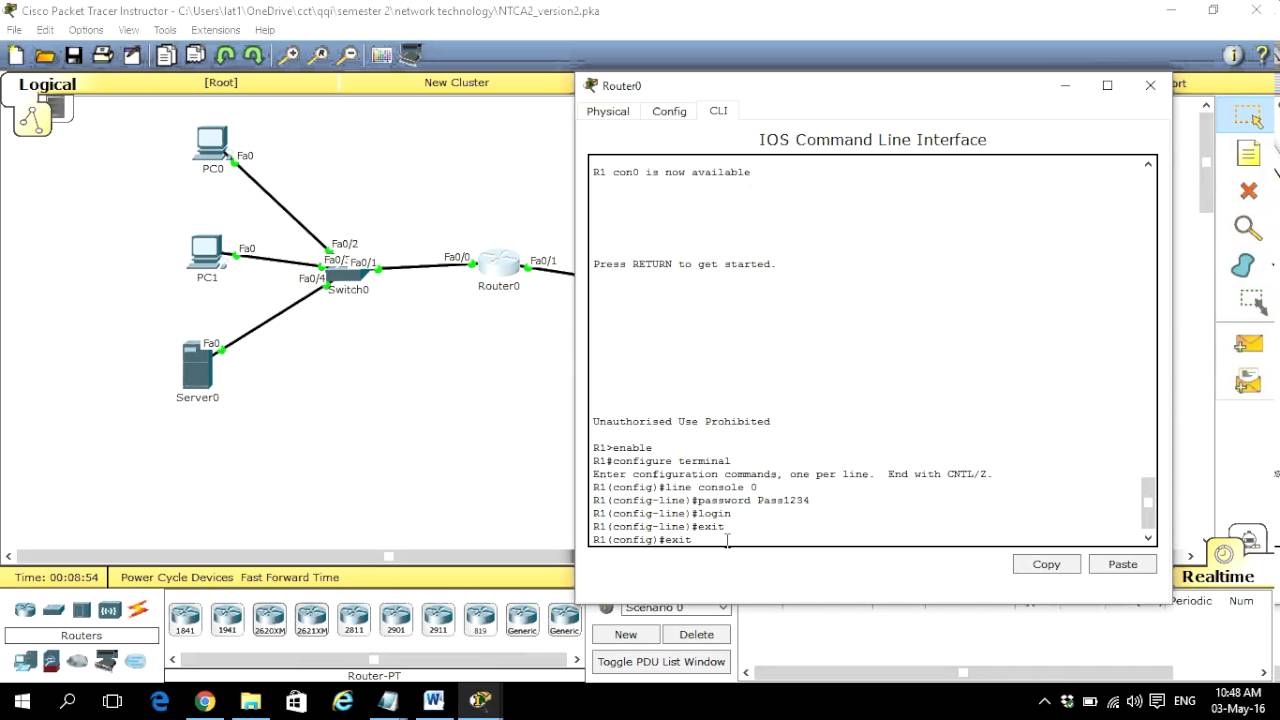
Task: Switch to Realtime mode tab
Action: pos(1218,576)
